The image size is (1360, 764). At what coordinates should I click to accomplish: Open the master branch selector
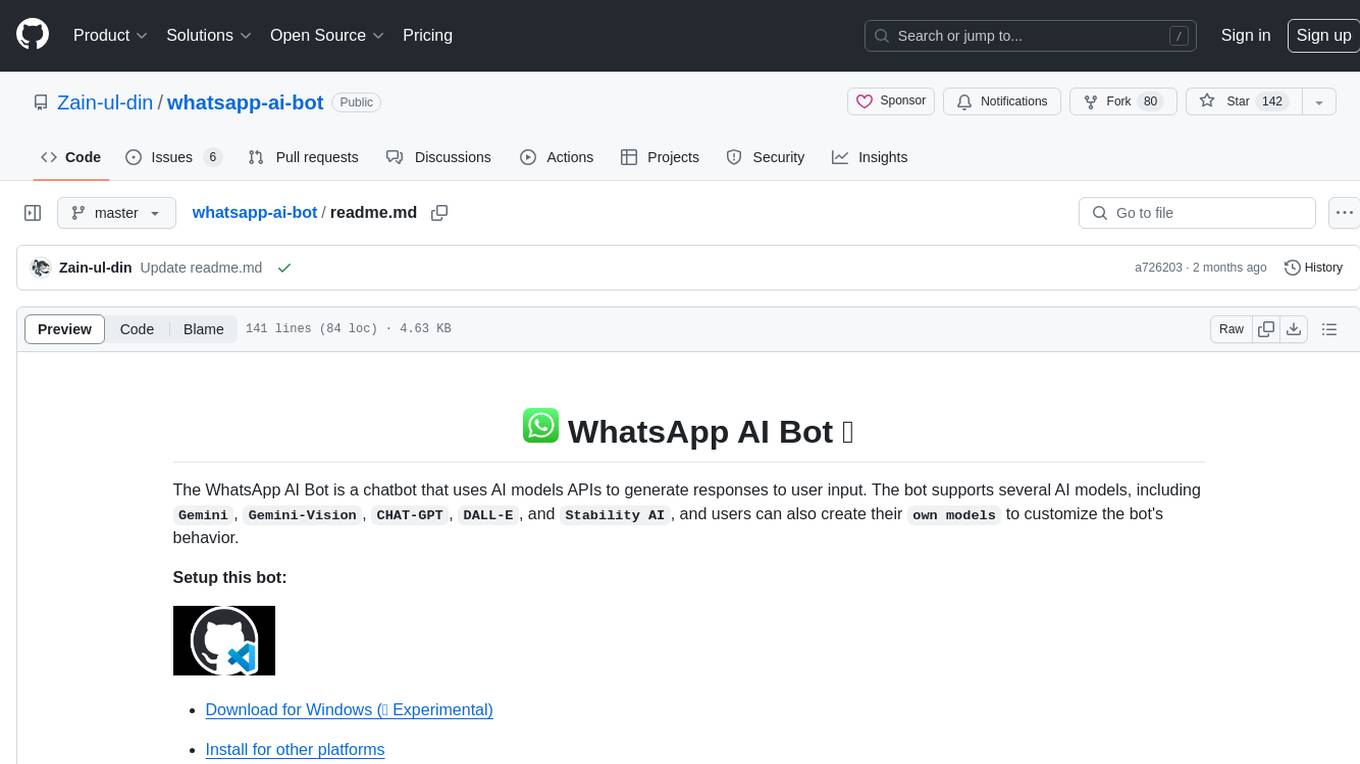[x=116, y=213]
